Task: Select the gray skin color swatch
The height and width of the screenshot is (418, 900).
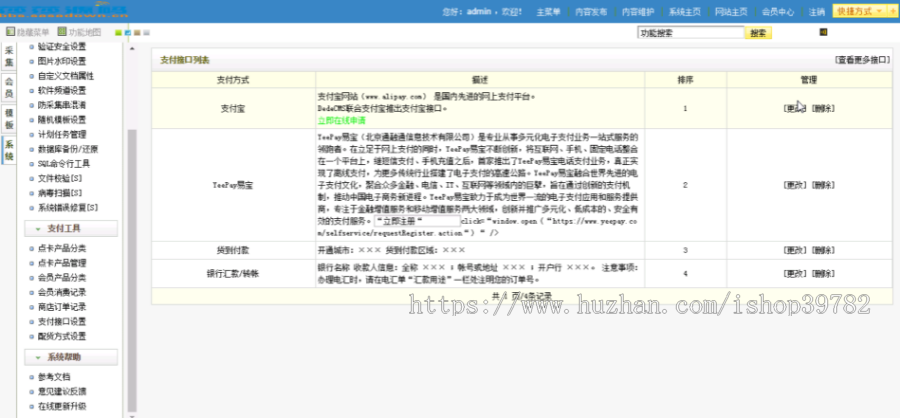Action: pos(146,33)
